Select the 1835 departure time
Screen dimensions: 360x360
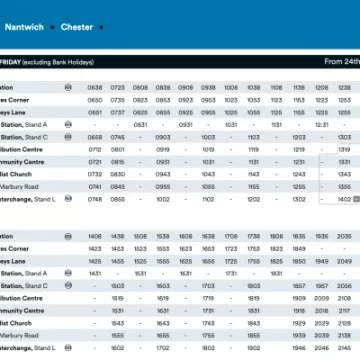[299, 236]
